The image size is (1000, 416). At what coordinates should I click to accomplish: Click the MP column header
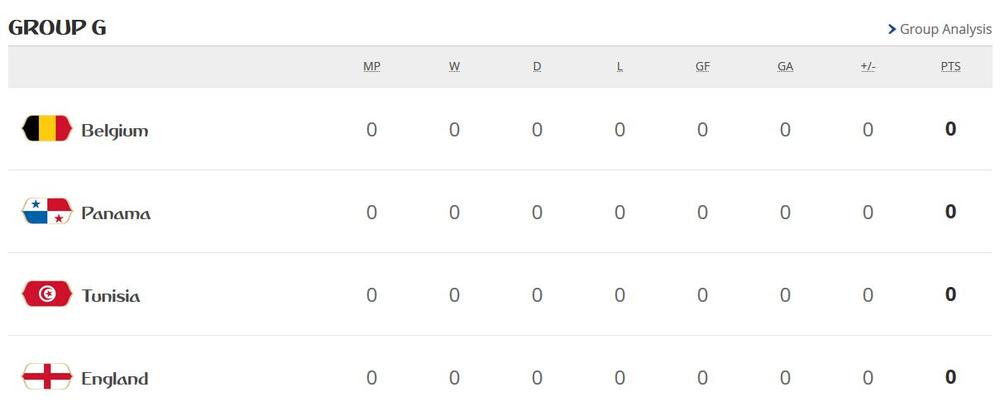click(x=372, y=67)
